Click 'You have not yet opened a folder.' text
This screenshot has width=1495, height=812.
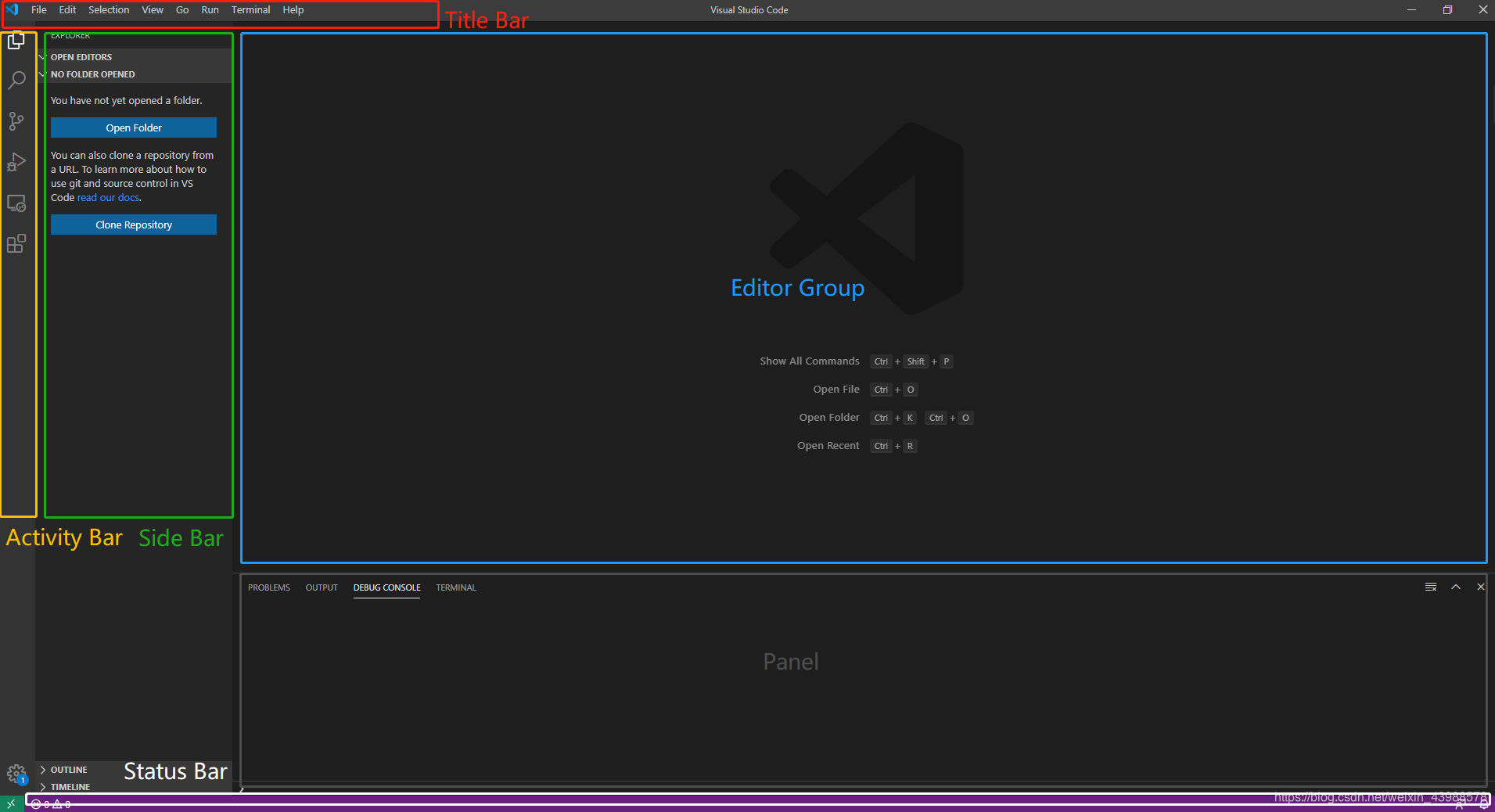tap(127, 101)
